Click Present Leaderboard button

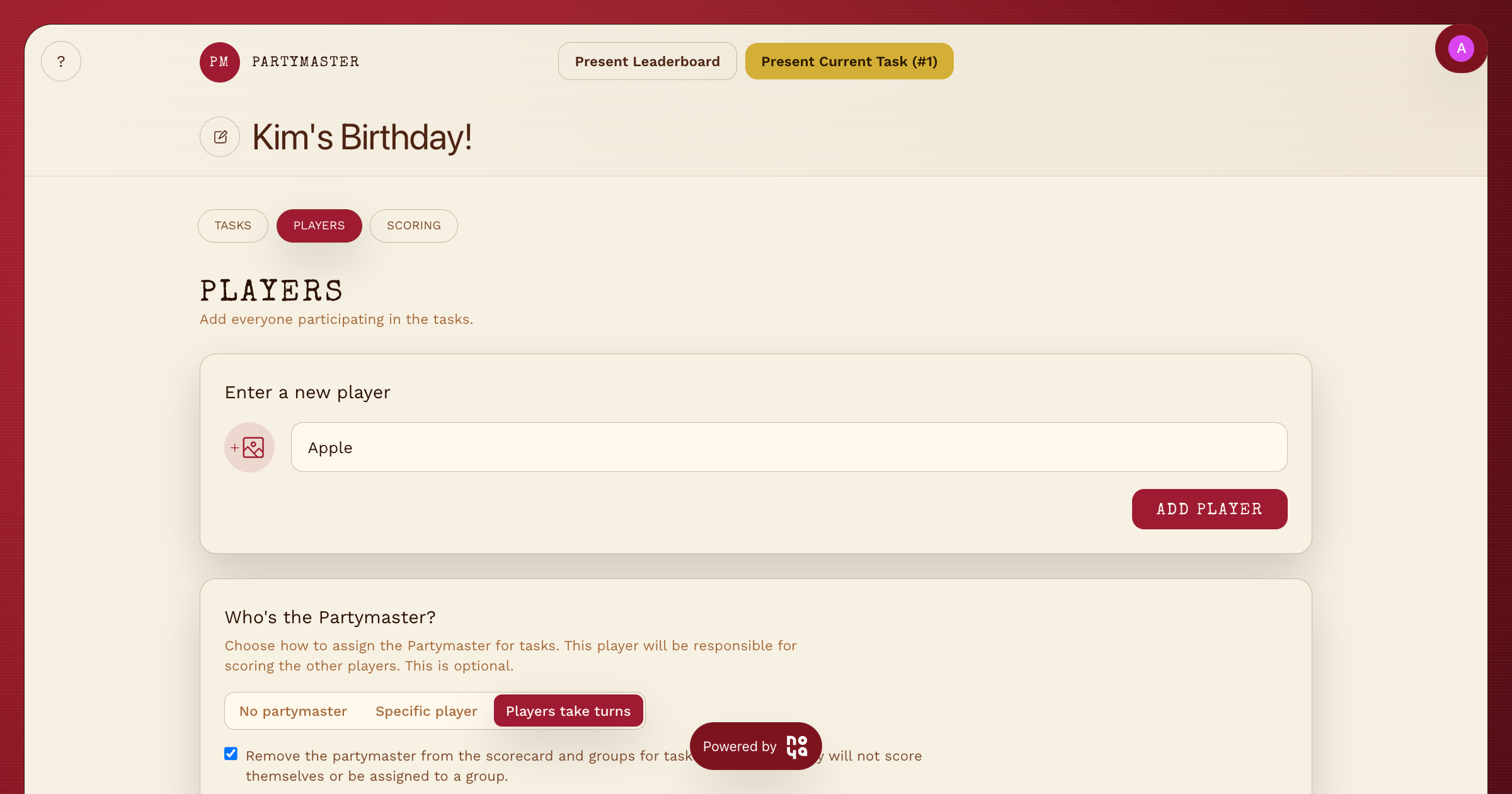point(647,62)
